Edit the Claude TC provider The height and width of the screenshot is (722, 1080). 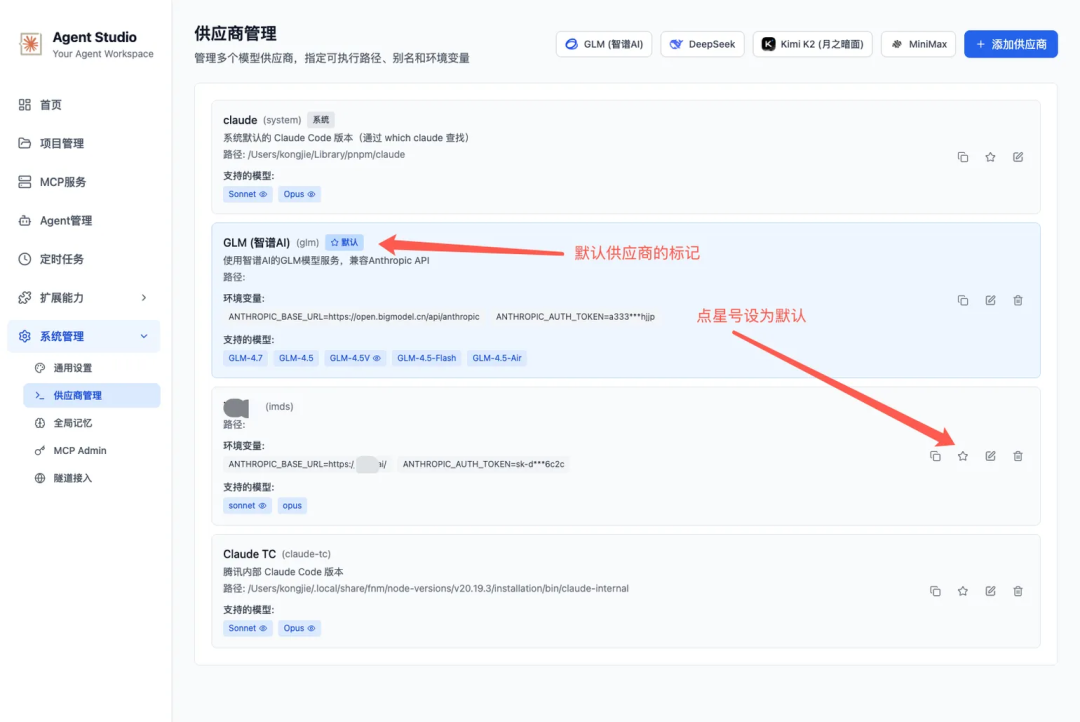(990, 591)
